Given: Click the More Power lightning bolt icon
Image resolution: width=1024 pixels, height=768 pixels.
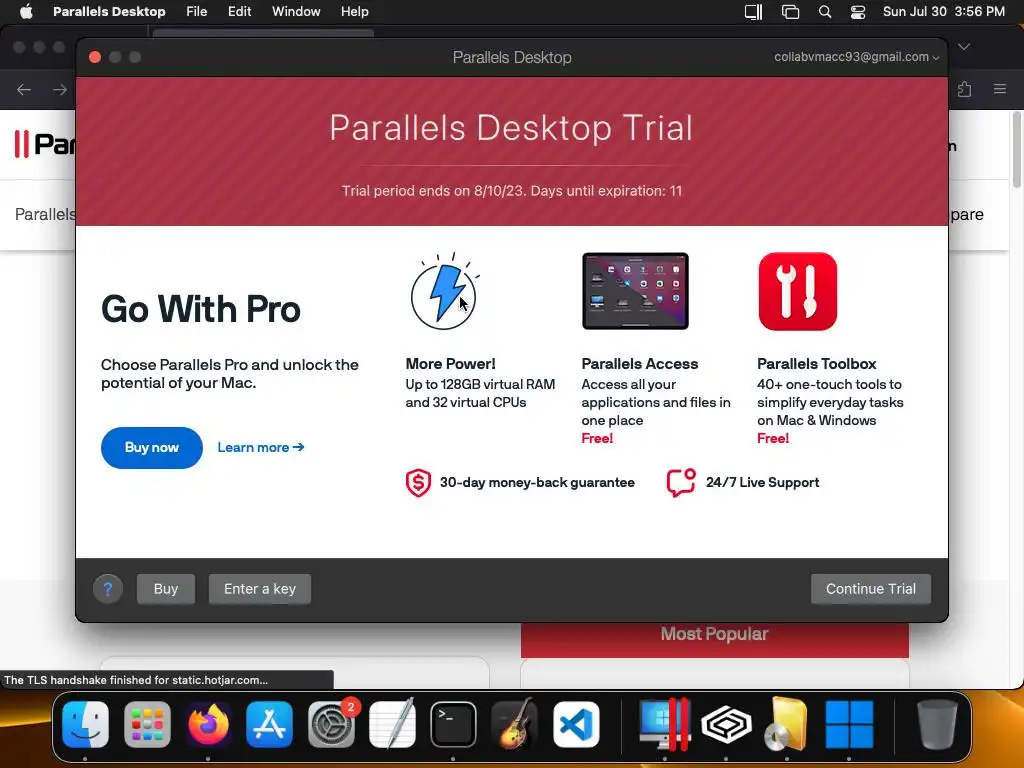Looking at the screenshot, I should [444, 291].
